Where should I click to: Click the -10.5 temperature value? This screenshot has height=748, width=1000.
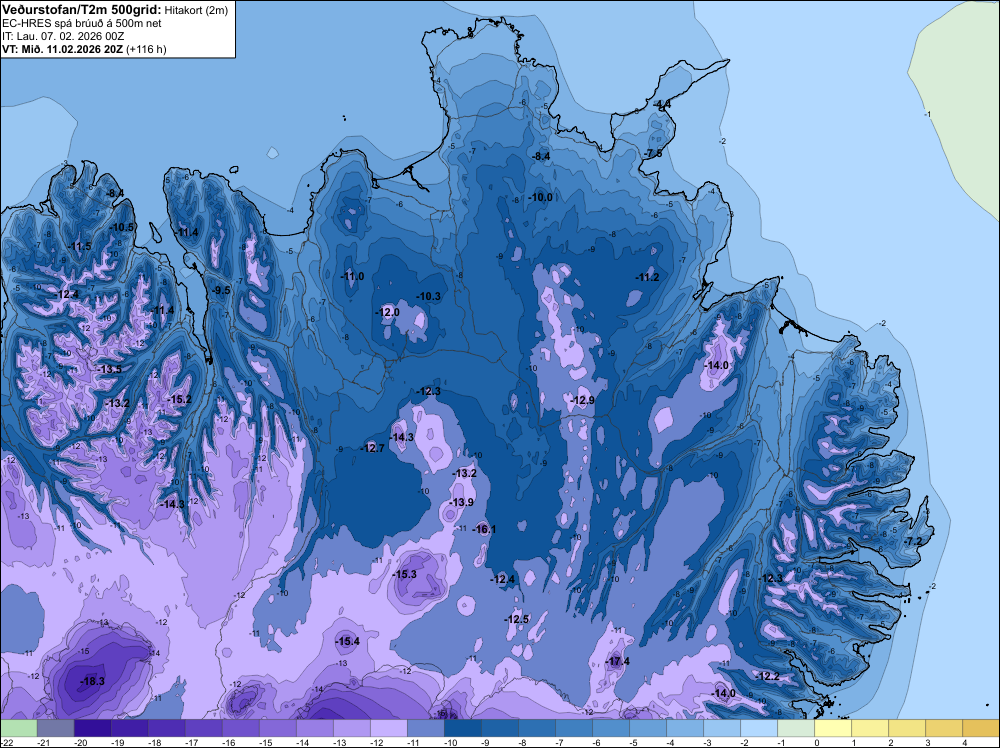click(x=122, y=227)
